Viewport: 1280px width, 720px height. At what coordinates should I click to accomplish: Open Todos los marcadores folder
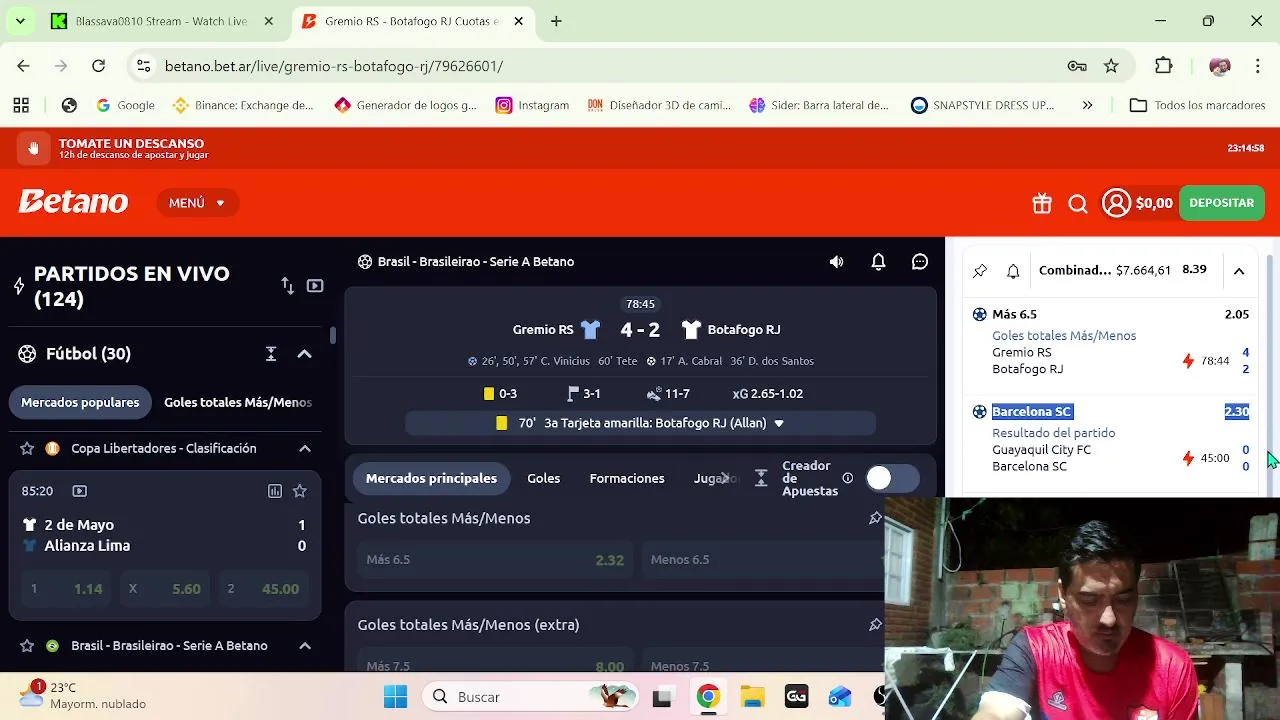point(1197,105)
